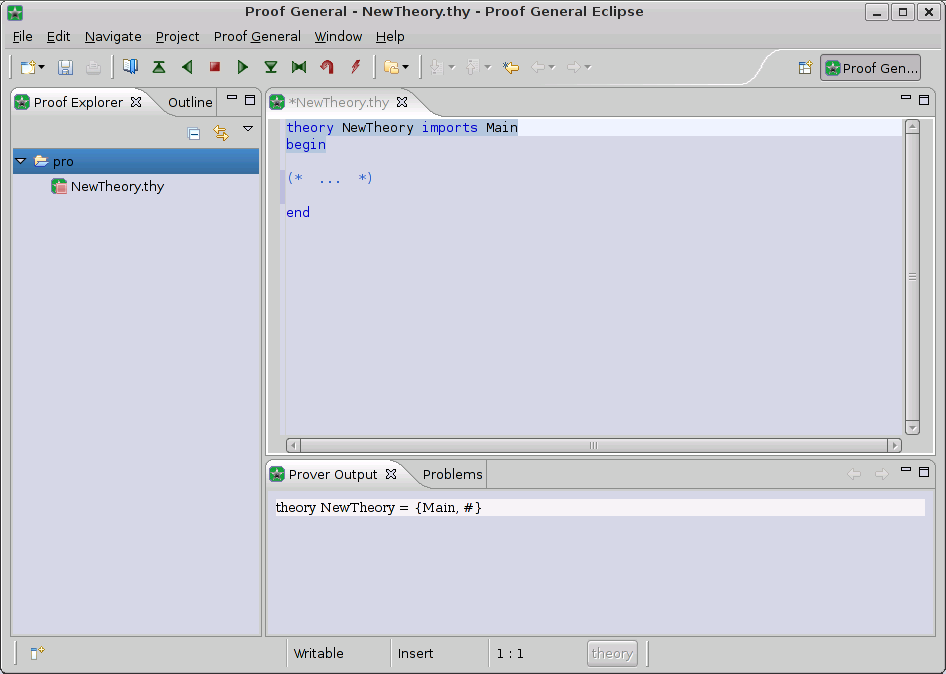Go to last edit location icon
Image resolution: width=946 pixels, height=674 pixels.
(x=510, y=67)
